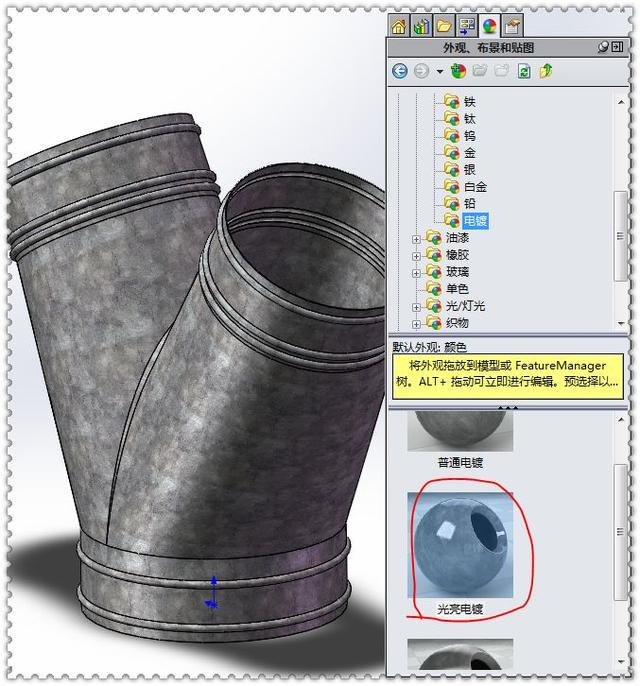
Task: Expand the 玻璃 folder node
Action: (416, 273)
